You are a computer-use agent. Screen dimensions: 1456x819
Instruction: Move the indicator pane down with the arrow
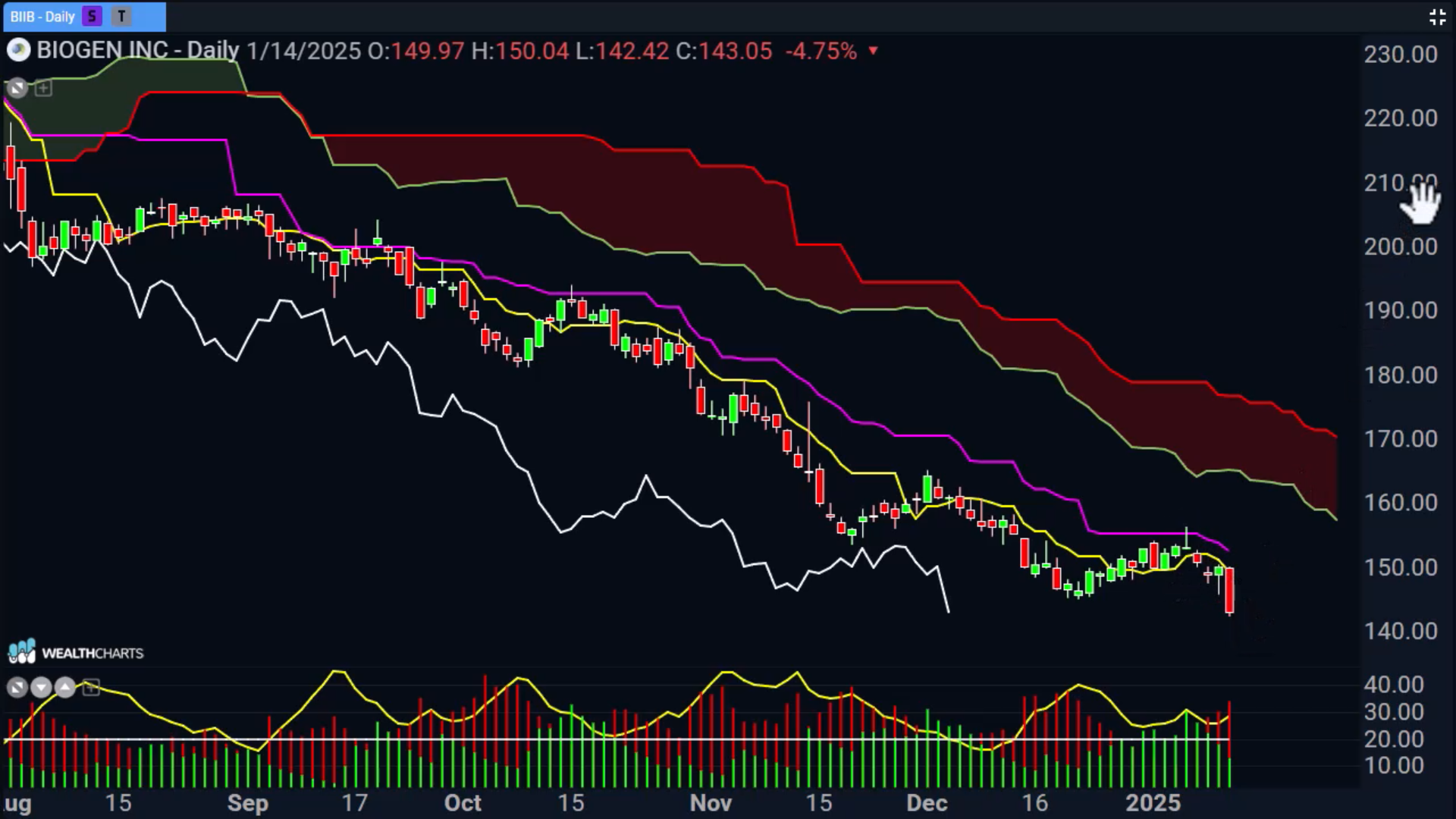coord(41,688)
